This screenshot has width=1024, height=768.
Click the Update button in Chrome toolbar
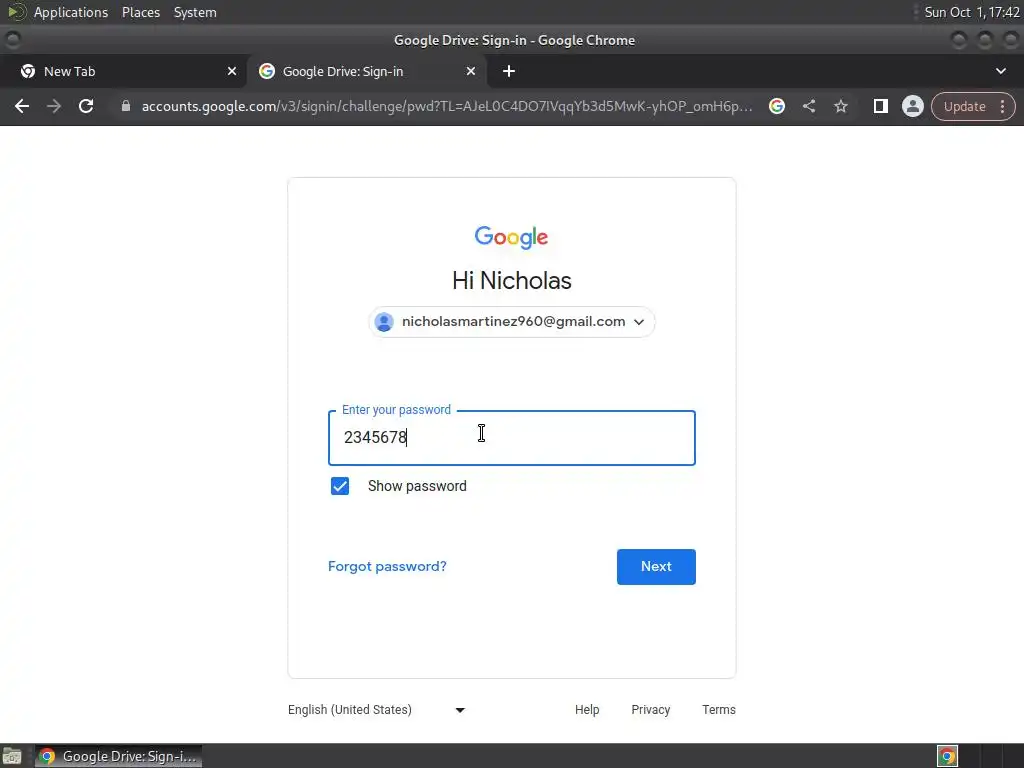coord(964,106)
